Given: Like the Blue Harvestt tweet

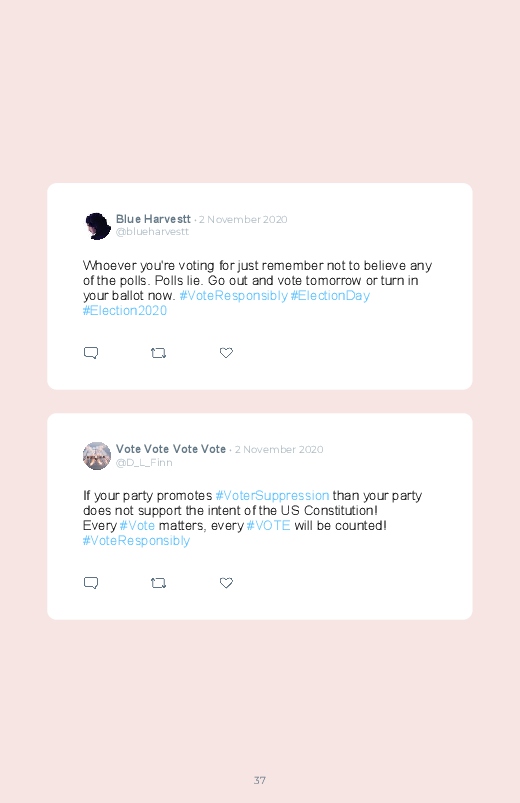Looking at the screenshot, I should point(226,353).
